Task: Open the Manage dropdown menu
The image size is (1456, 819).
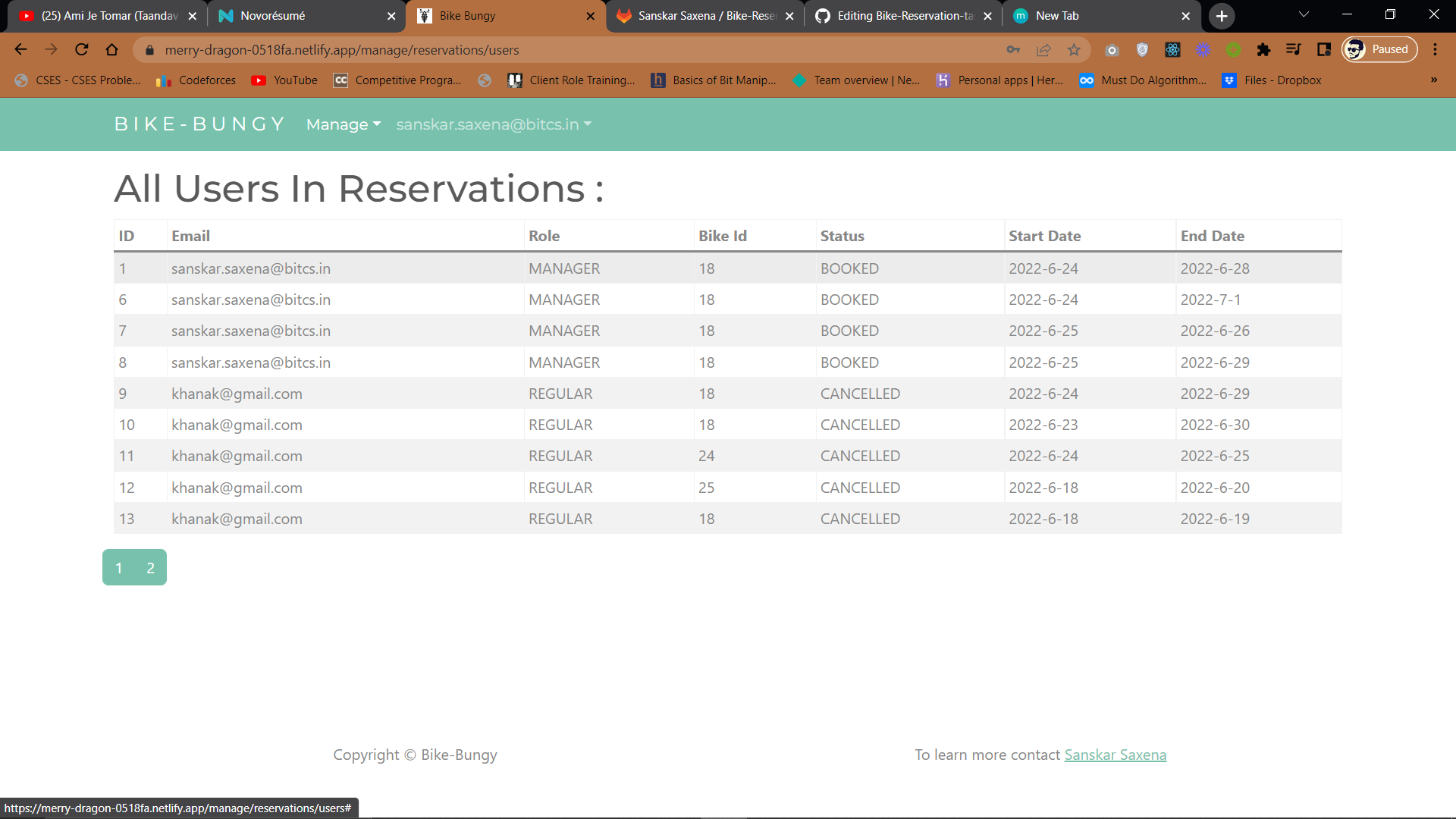Action: pos(342,124)
